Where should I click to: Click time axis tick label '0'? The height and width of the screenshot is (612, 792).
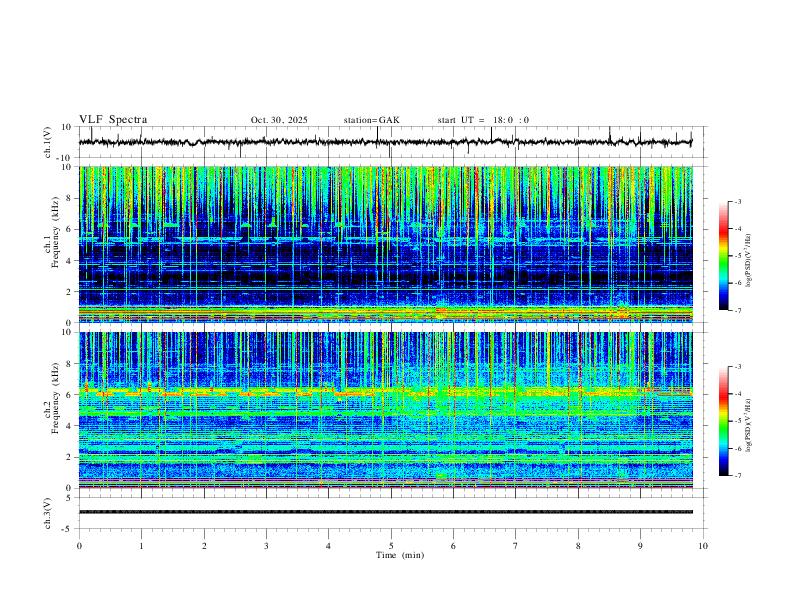[x=79, y=546]
